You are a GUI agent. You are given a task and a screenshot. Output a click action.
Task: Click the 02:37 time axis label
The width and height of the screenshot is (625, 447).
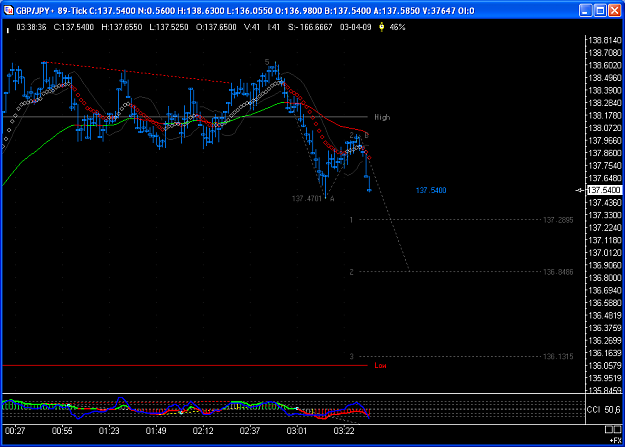pos(250,431)
